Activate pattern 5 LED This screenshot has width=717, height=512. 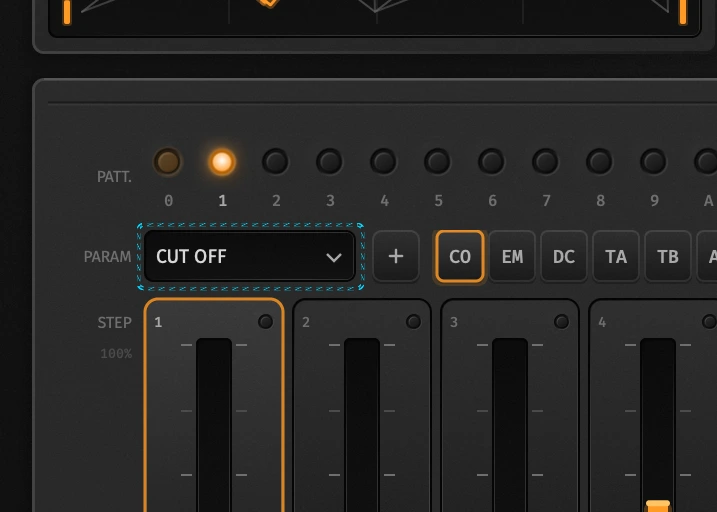tap(437, 161)
